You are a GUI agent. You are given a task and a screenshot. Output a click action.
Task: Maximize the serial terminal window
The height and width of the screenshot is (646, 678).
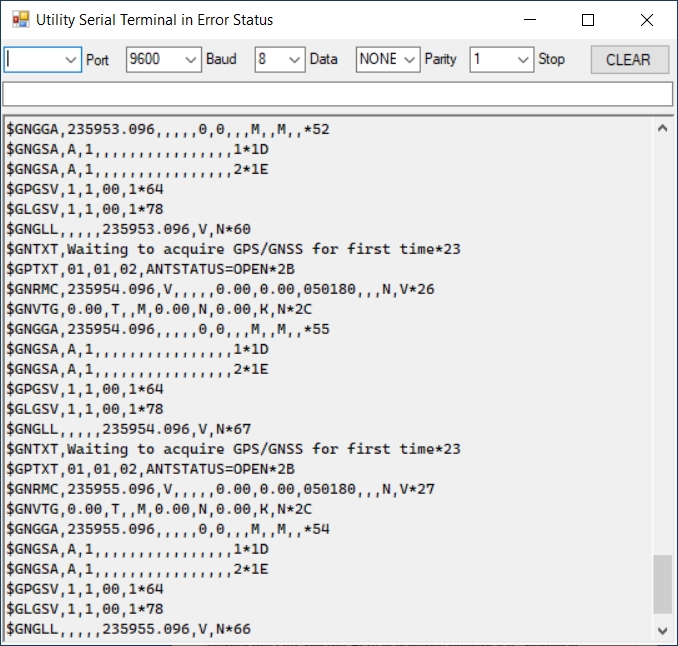click(588, 20)
